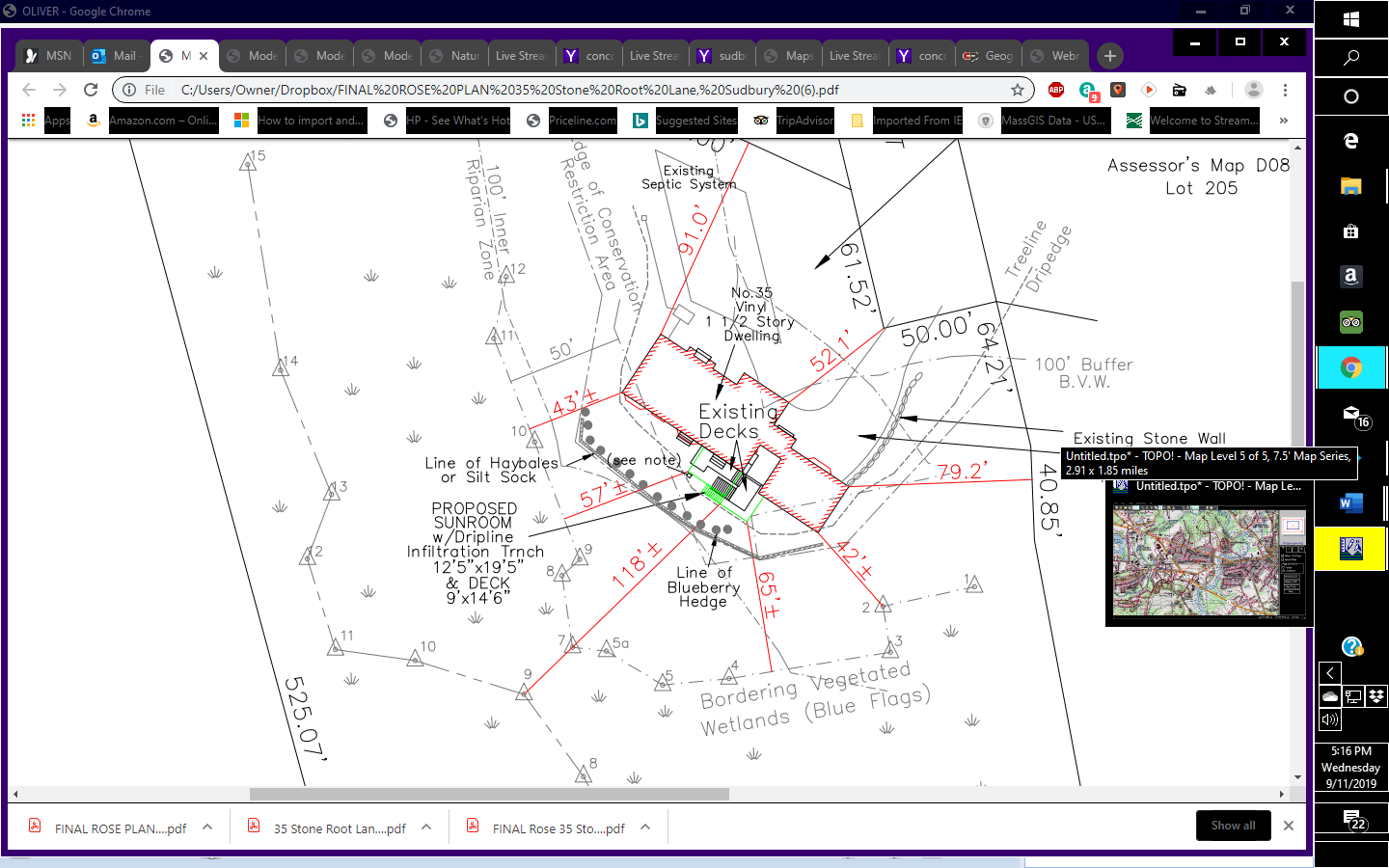Switch to Geog tab
Screen dimensions: 1389x868
pos(989,56)
